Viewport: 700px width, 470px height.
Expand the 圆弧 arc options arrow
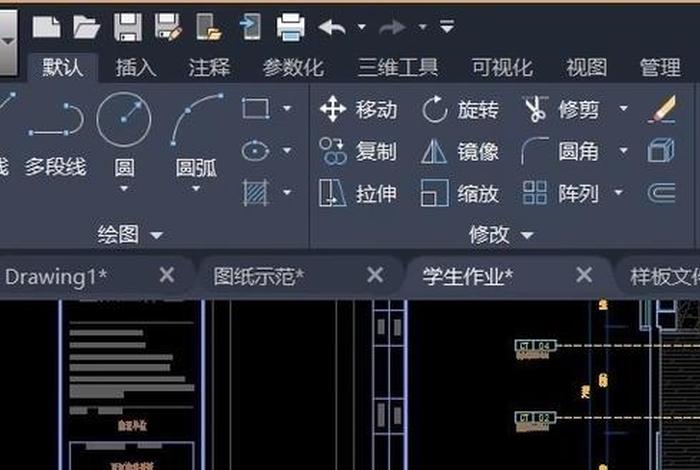[196, 189]
